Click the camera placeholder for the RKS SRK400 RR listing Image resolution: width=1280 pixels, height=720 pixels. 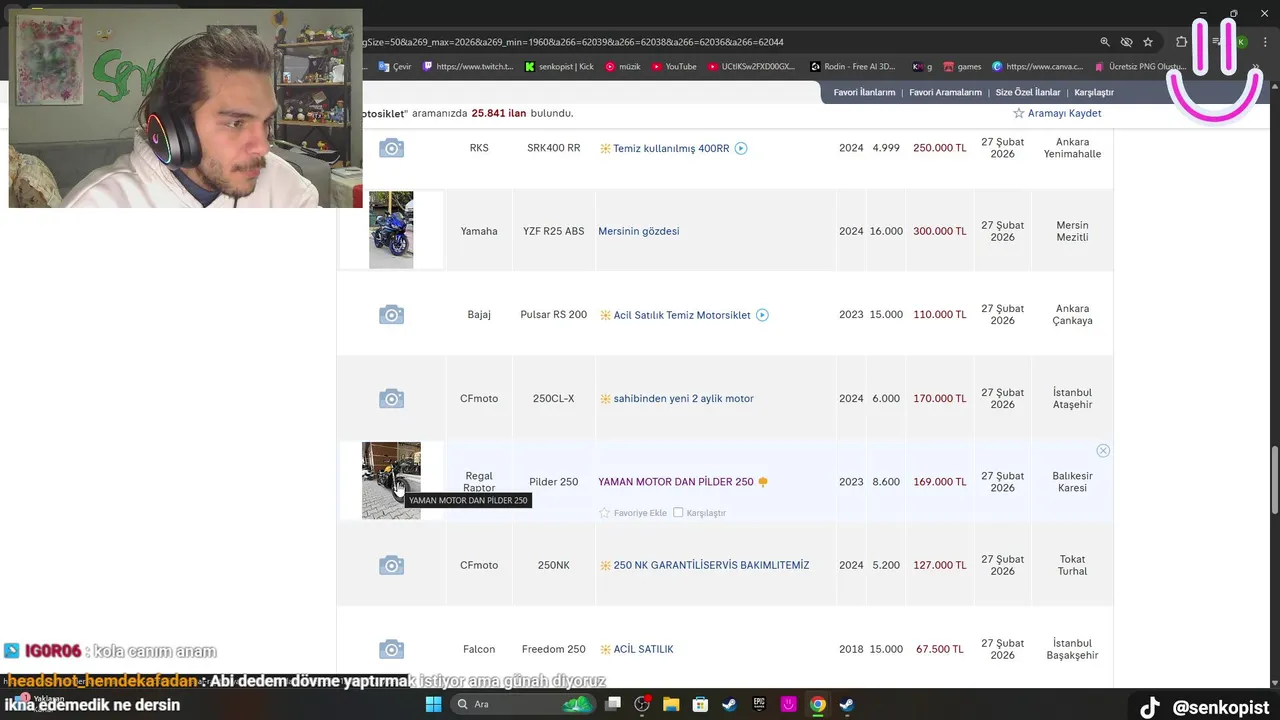(391, 148)
